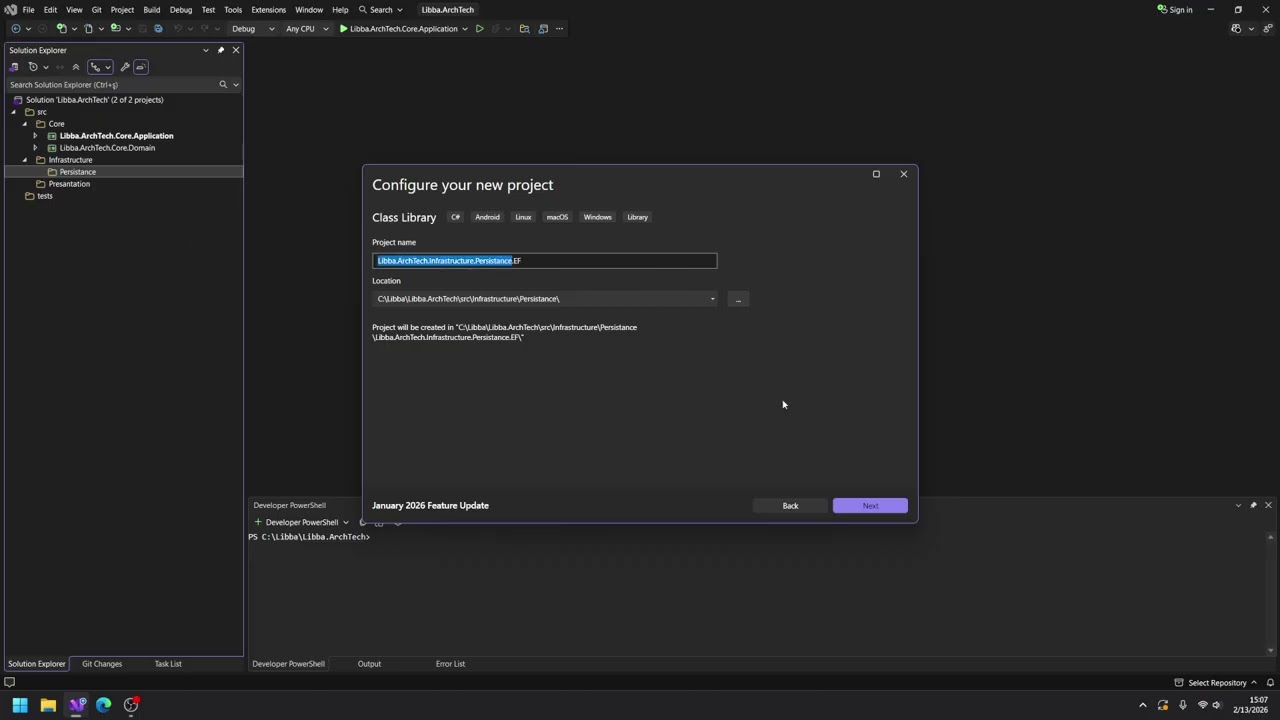Click the Visual Studio logo icon
Viewport: 1280px width, 720px height.
10,9
